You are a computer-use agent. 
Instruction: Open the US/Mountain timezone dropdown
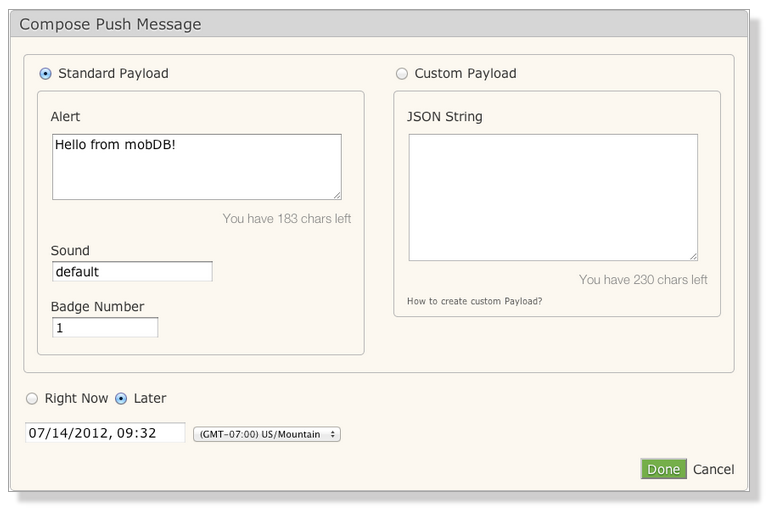click(267, 434)
